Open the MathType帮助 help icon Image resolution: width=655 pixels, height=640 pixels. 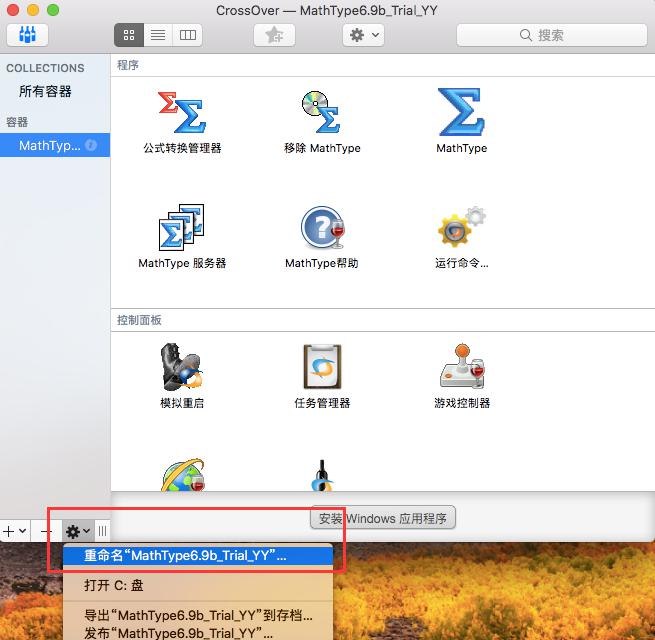(322, 228)
